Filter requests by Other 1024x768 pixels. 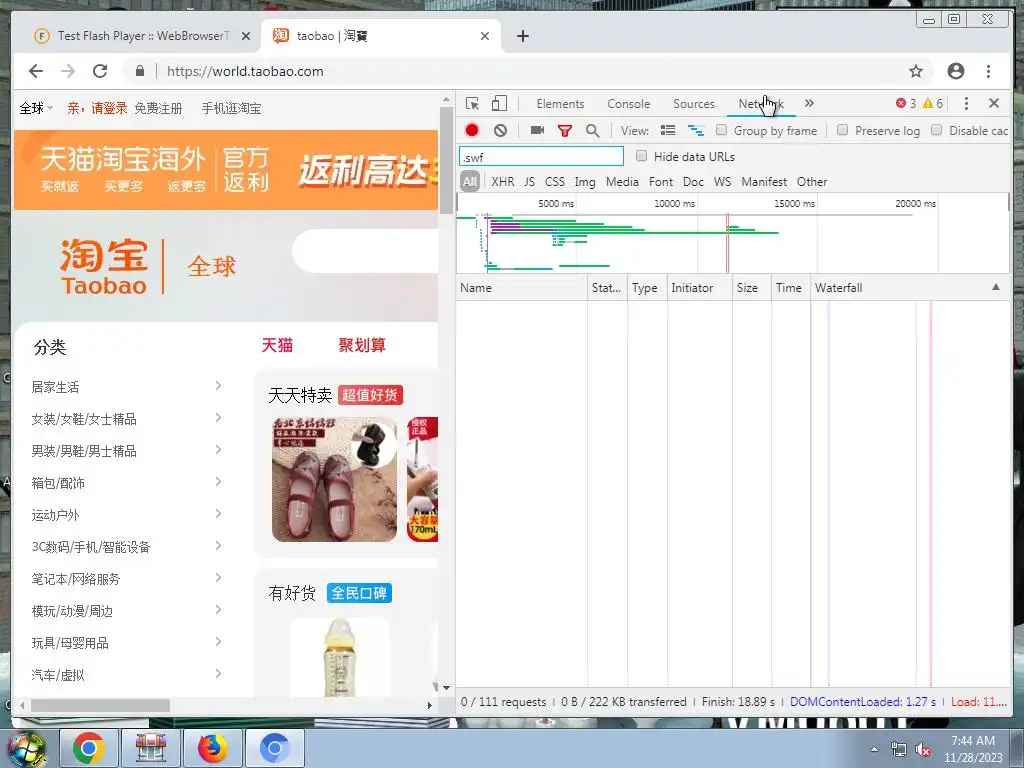[812, 182]
